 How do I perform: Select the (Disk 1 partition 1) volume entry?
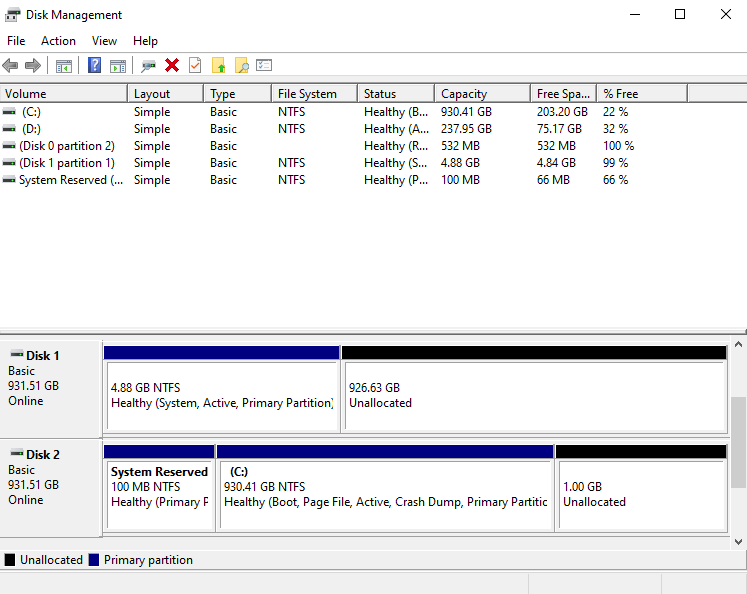[x=67, y=163]
